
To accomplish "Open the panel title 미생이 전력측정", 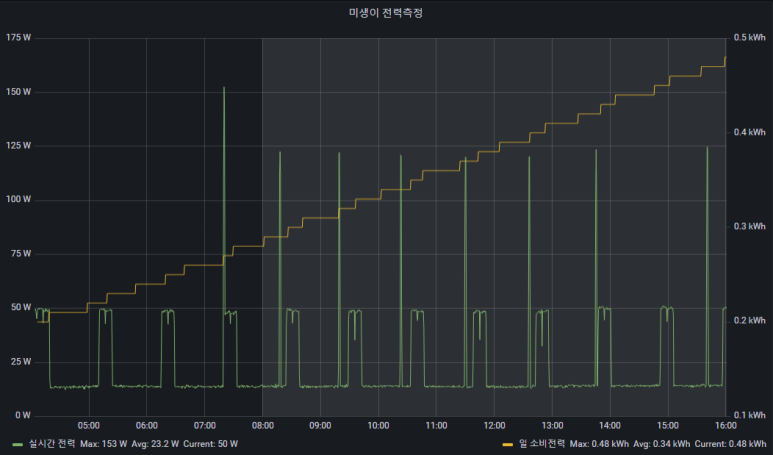I will [386, 13].
